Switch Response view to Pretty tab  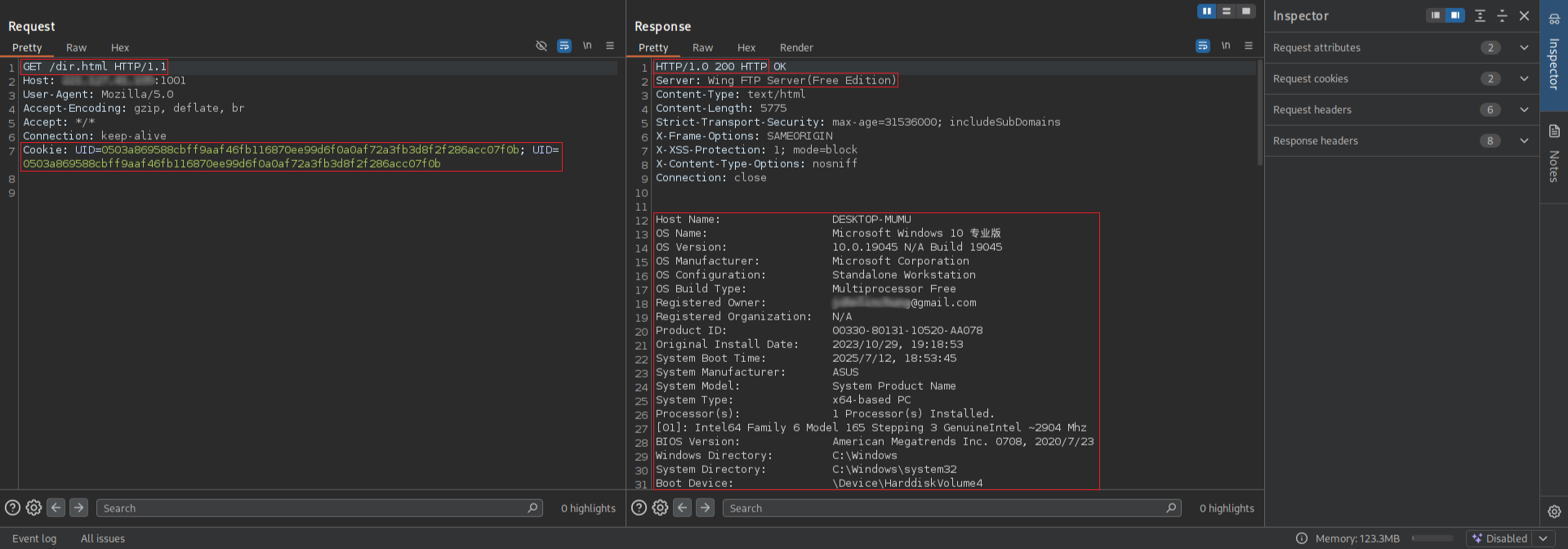pyautogui.click(x=653, y=47)
